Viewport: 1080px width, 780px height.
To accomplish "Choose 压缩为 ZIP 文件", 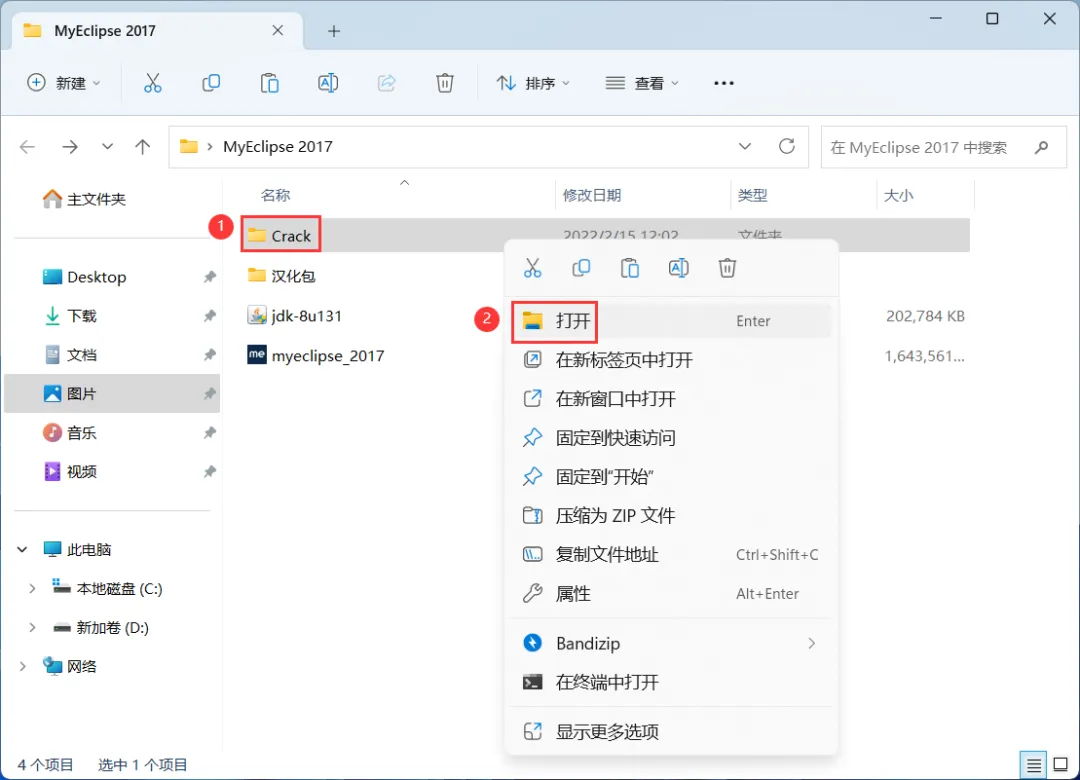I will 671,515.
